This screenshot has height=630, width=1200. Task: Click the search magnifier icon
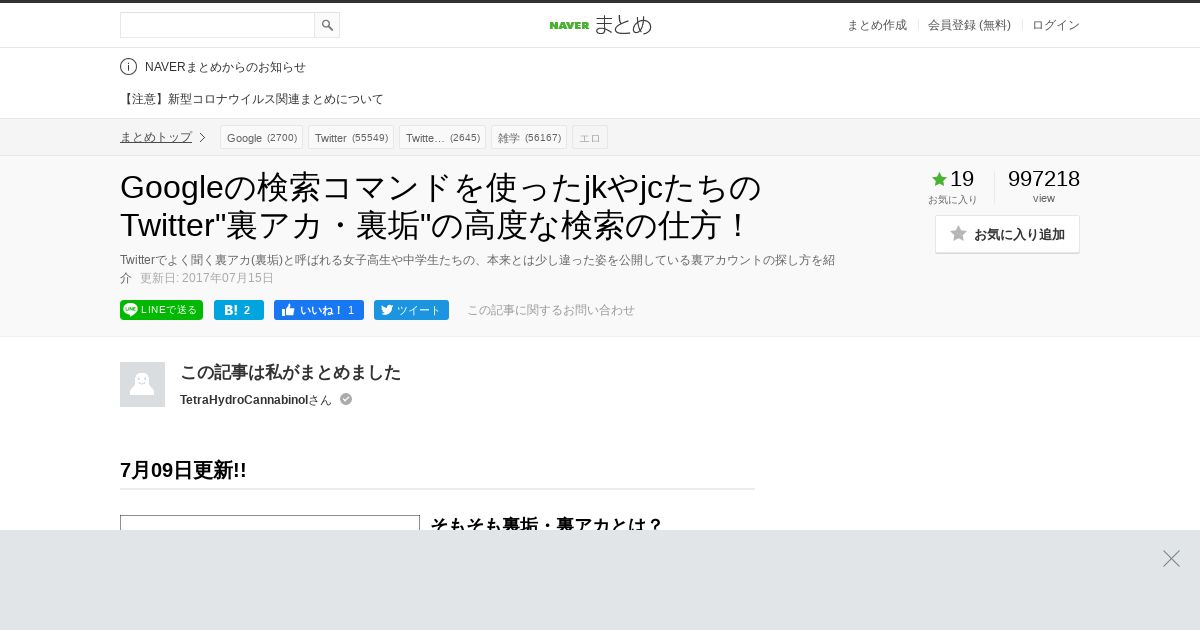coord(327,25)
